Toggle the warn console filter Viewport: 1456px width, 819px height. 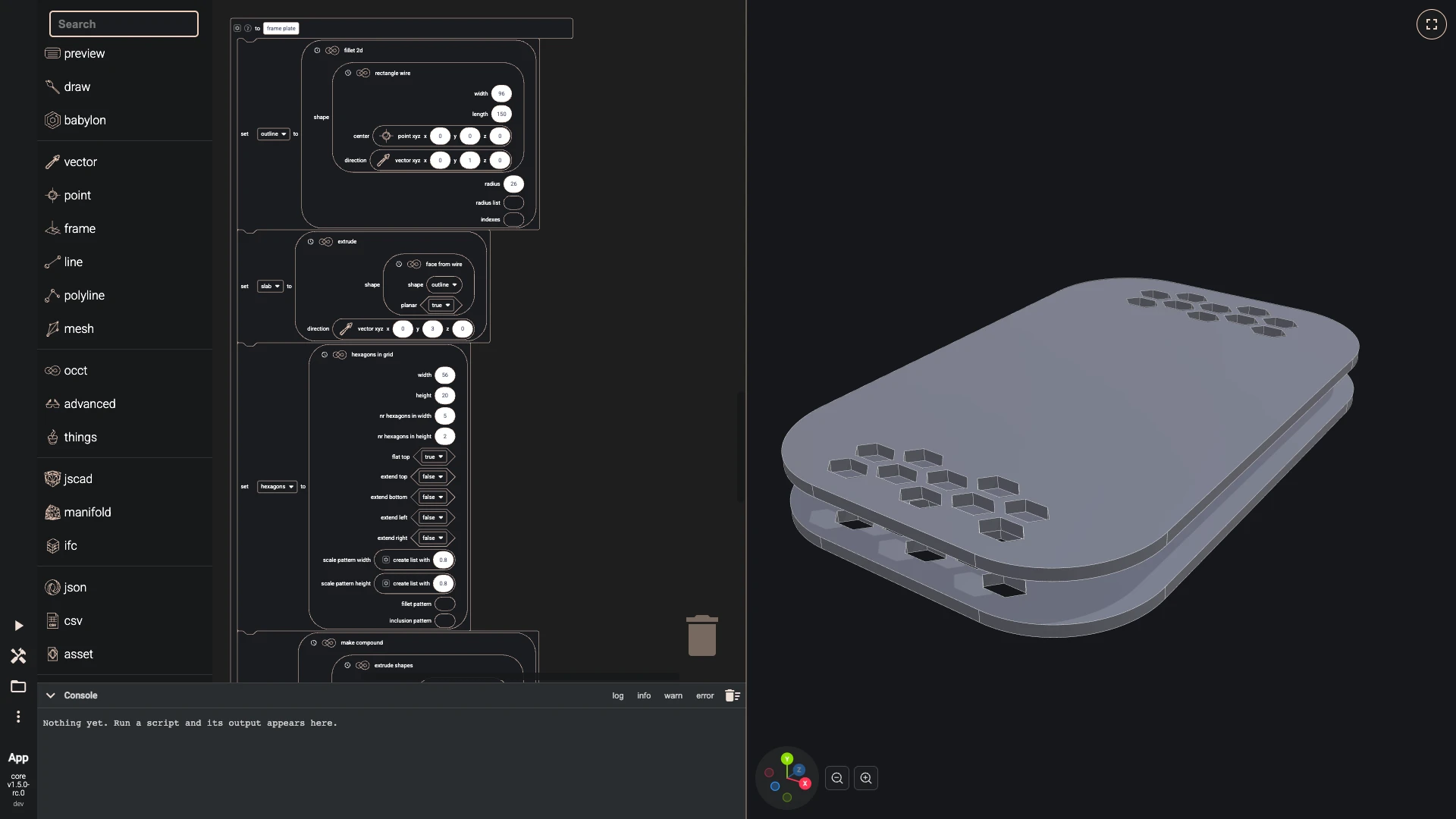(x=673, y=695)
